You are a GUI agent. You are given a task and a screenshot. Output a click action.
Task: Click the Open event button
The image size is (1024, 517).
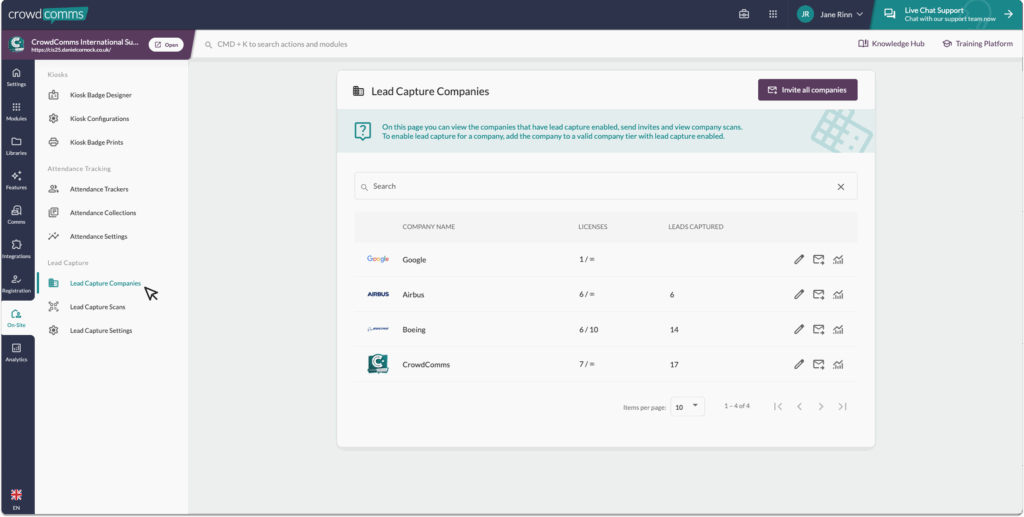(x=166, y=44)
